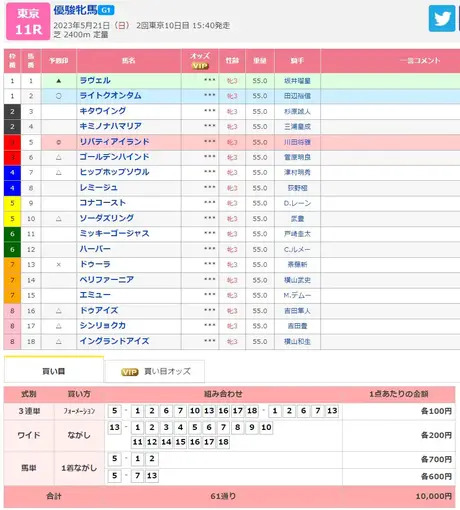Click the VIP badge on 買い目オッズ tab
Image resolution: width=460 pixels, height=510 pixels.
coord(130,372)
